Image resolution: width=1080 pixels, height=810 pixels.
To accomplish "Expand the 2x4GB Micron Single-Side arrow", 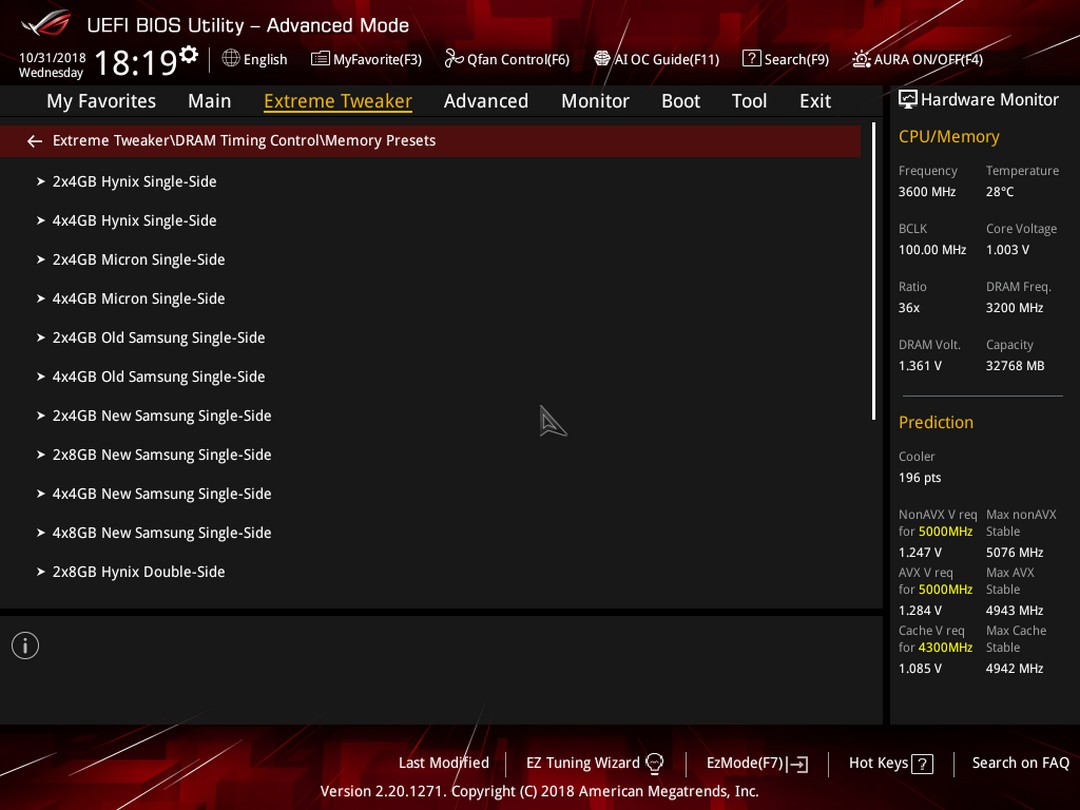I will [x=41, y=260].
